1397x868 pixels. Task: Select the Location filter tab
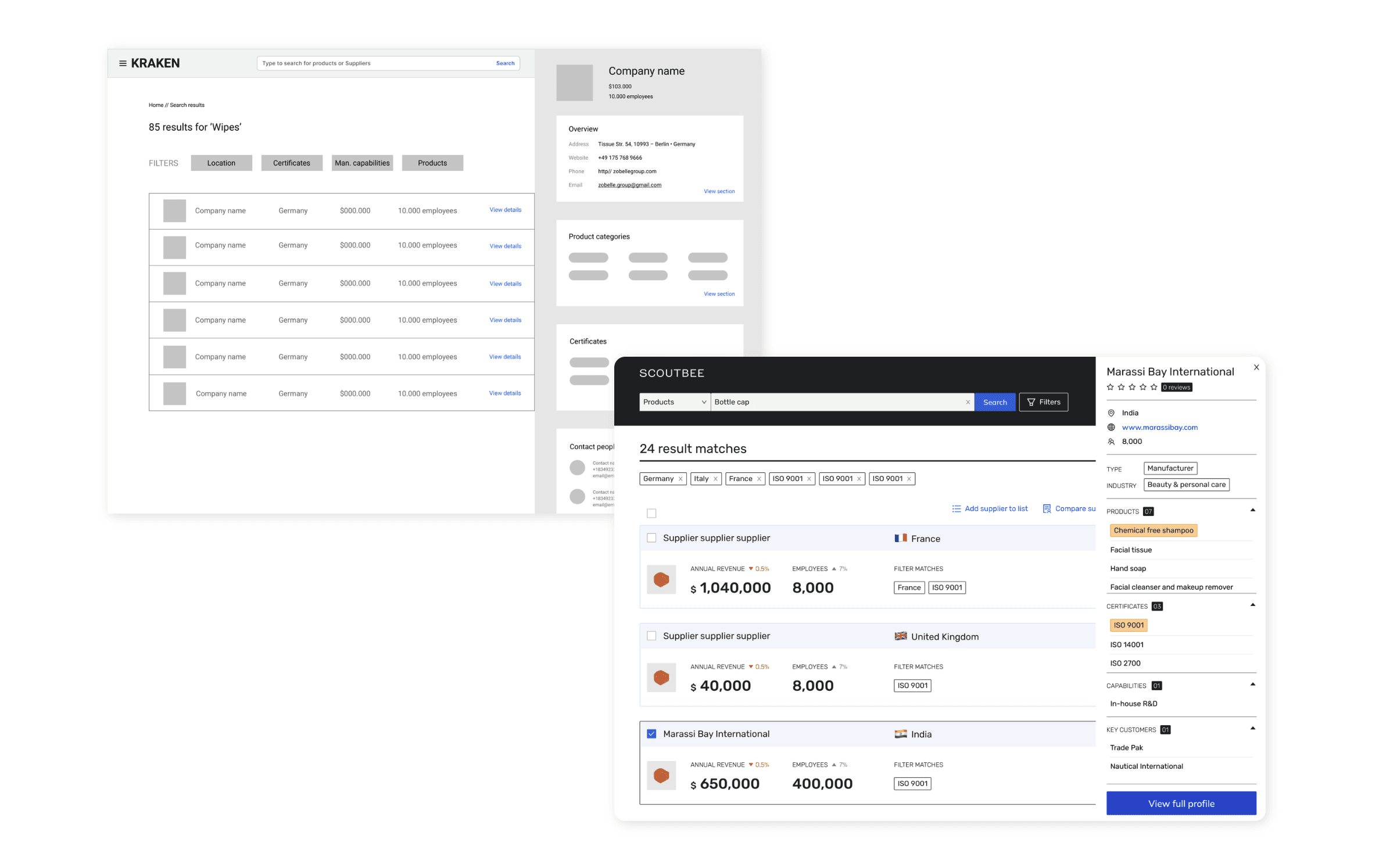tap(221, 163)
